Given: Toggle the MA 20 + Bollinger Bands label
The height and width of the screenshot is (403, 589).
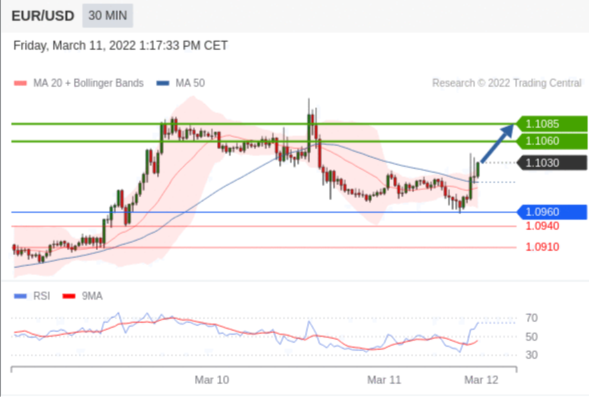Looking at the screenshot, I should point(88,83).
